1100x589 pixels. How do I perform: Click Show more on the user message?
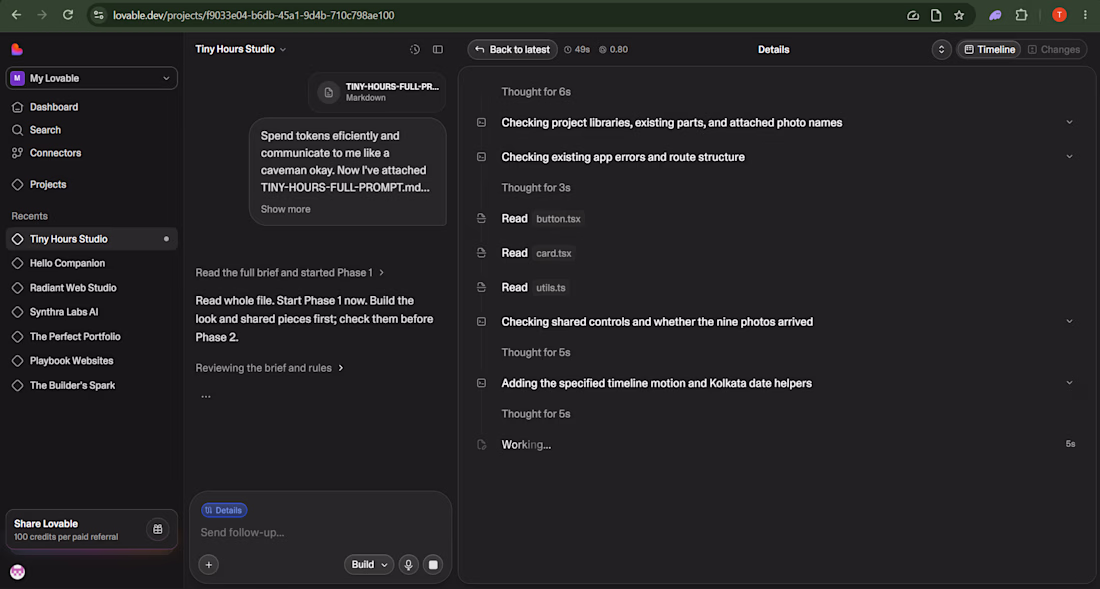point(286,209)
